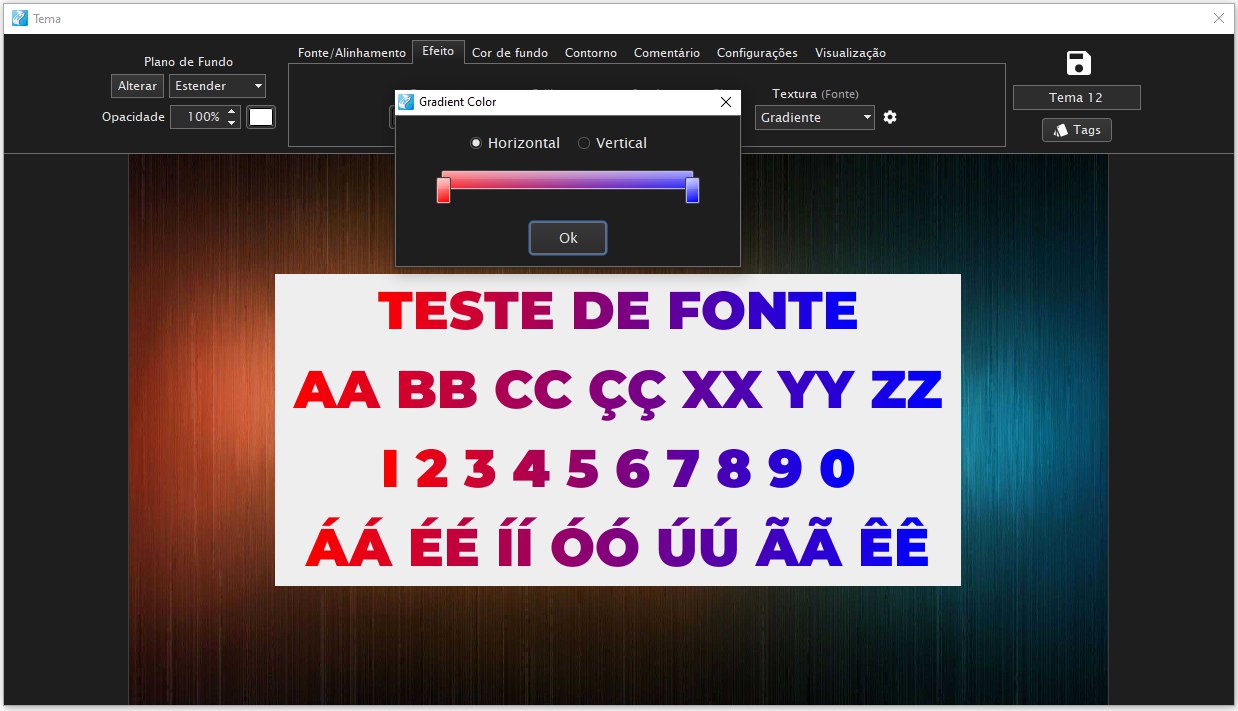This screenshot has width=1238, height=711.
Task: Select the Vertical gradient option
Action: (x=584, y=143)
